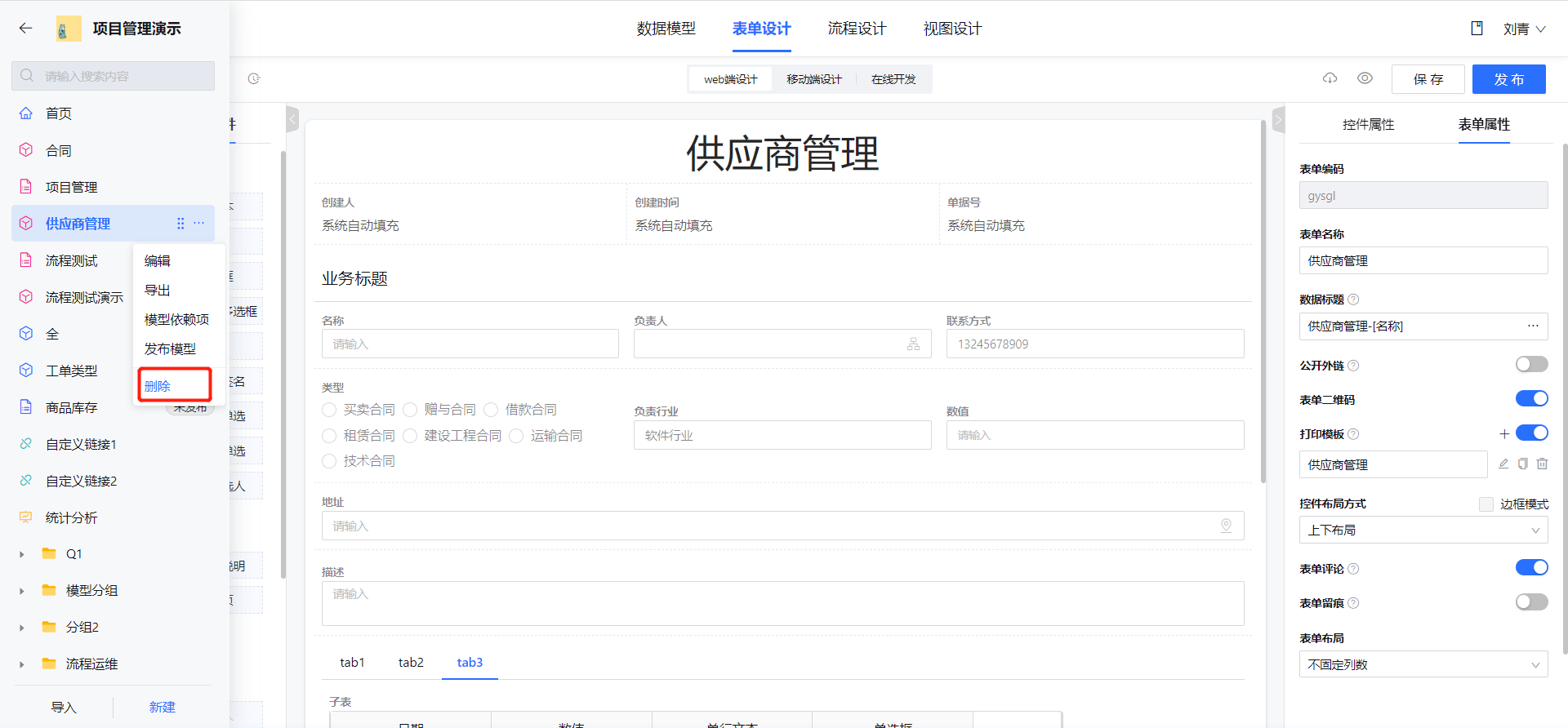Click the help icon beside 数据标题

[1353, 300]
